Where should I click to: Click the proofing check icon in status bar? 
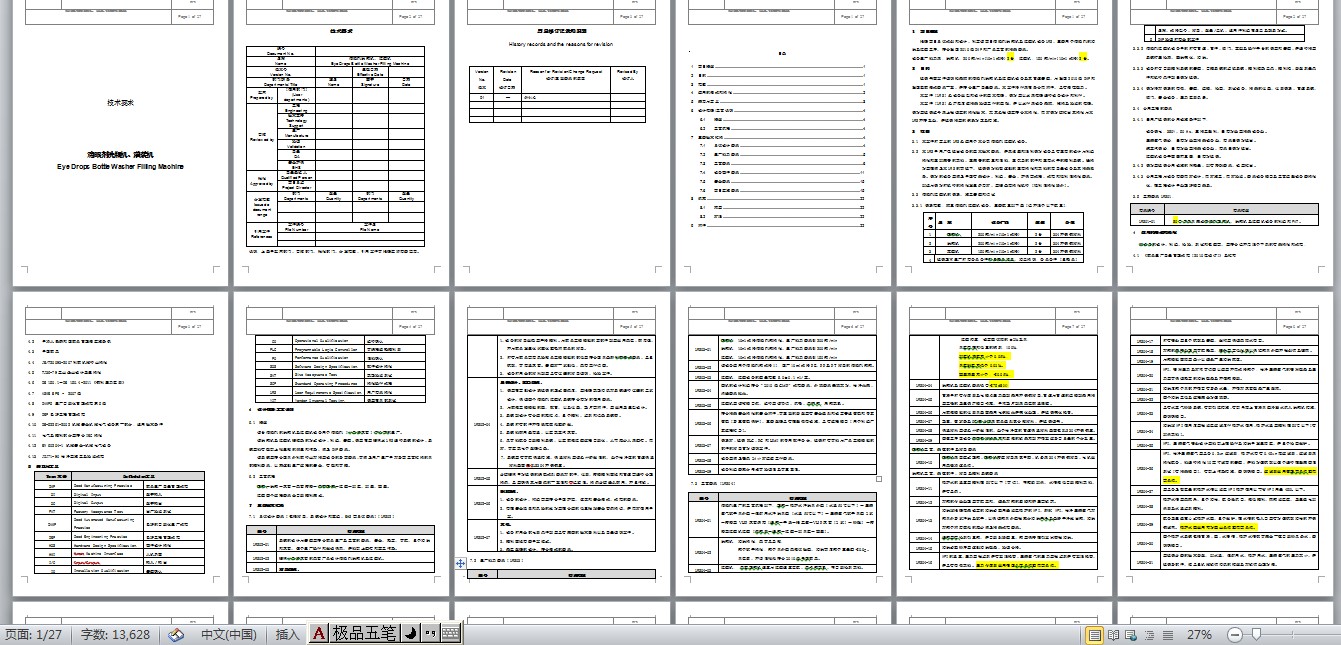tap(176, 634)
